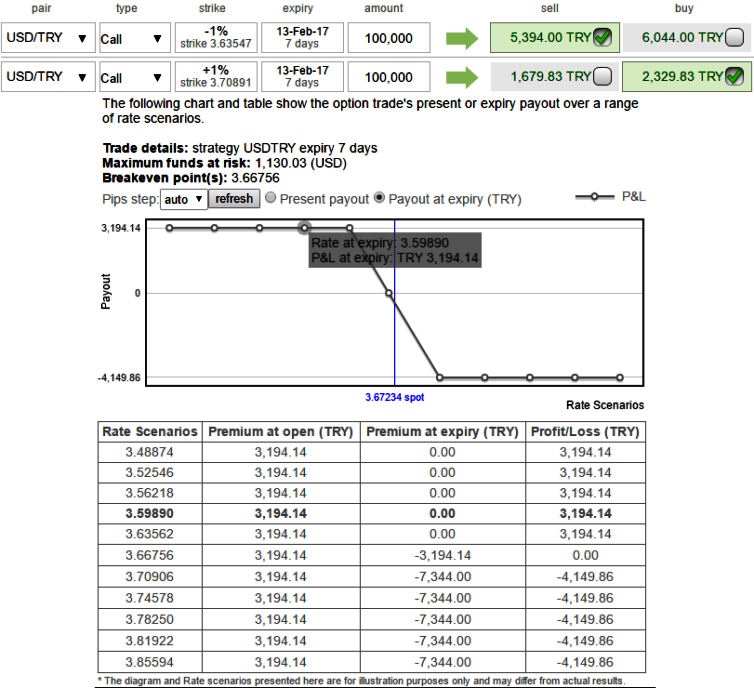Viewport: 754px width, 688px height.
Task: Open the second row 13-Feb-17 expiry field
Action: [302, 76]
